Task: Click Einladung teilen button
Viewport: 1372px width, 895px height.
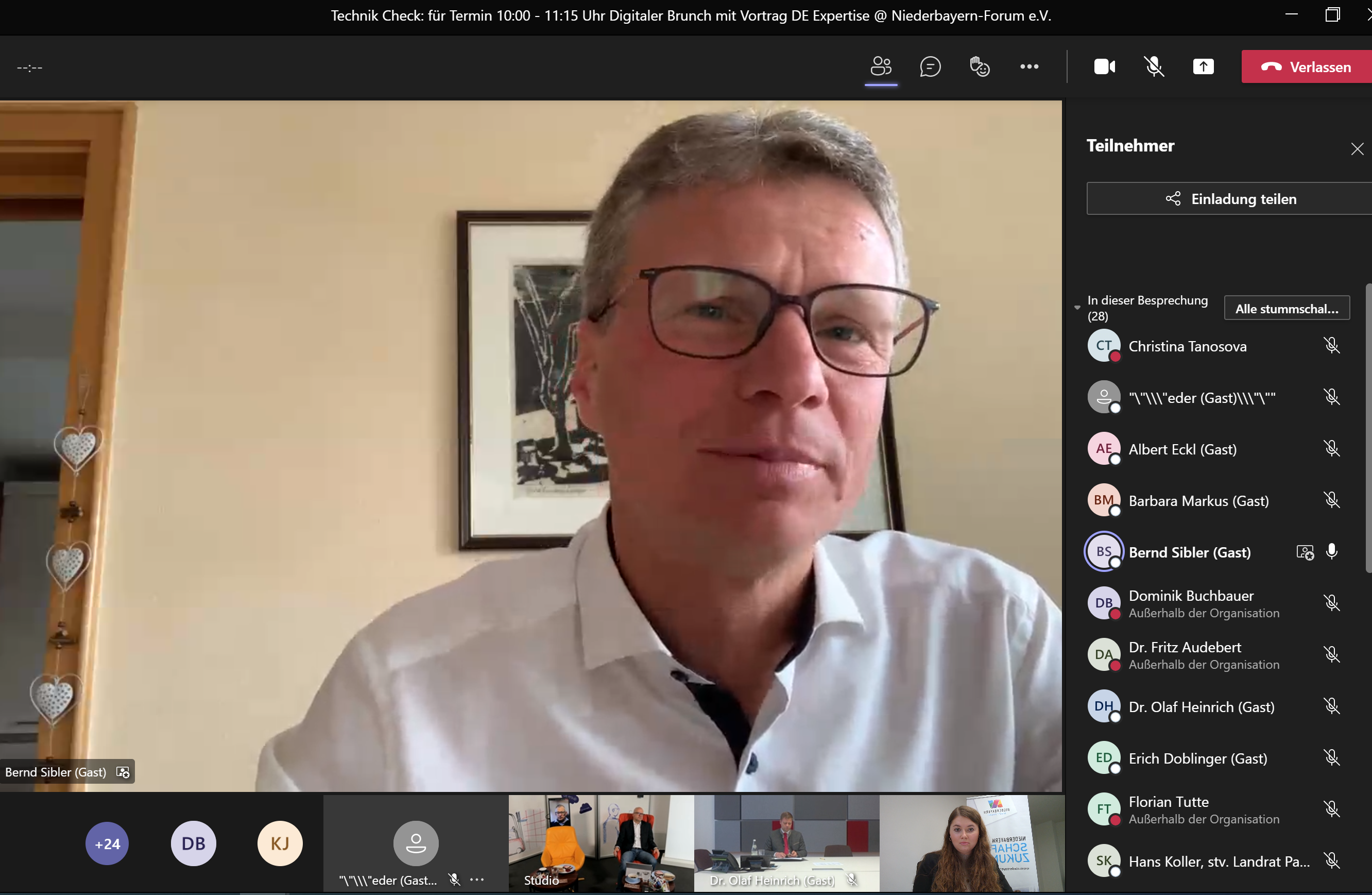Action: pos(1230,199)
